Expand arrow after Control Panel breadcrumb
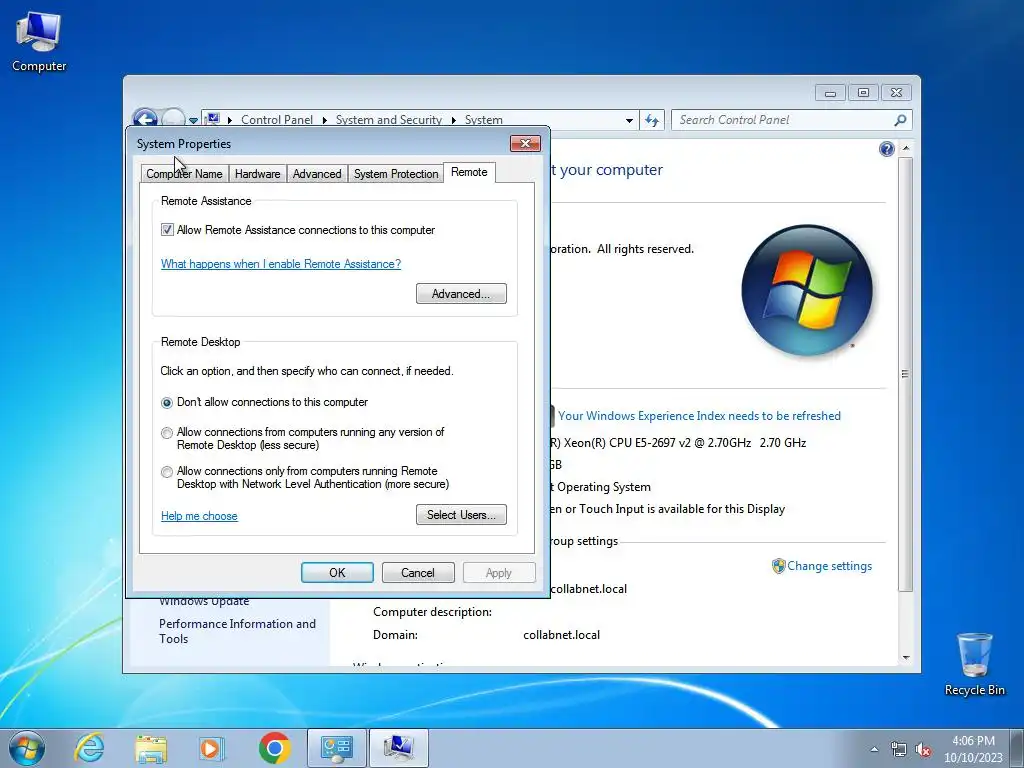 point(325,120)
